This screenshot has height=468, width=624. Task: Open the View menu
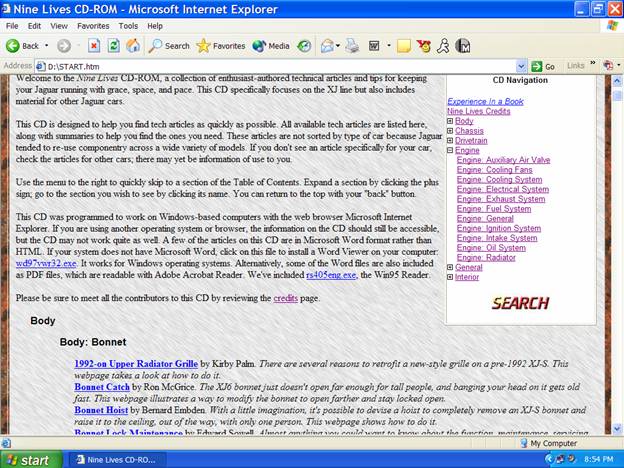[x=59, y=26]
